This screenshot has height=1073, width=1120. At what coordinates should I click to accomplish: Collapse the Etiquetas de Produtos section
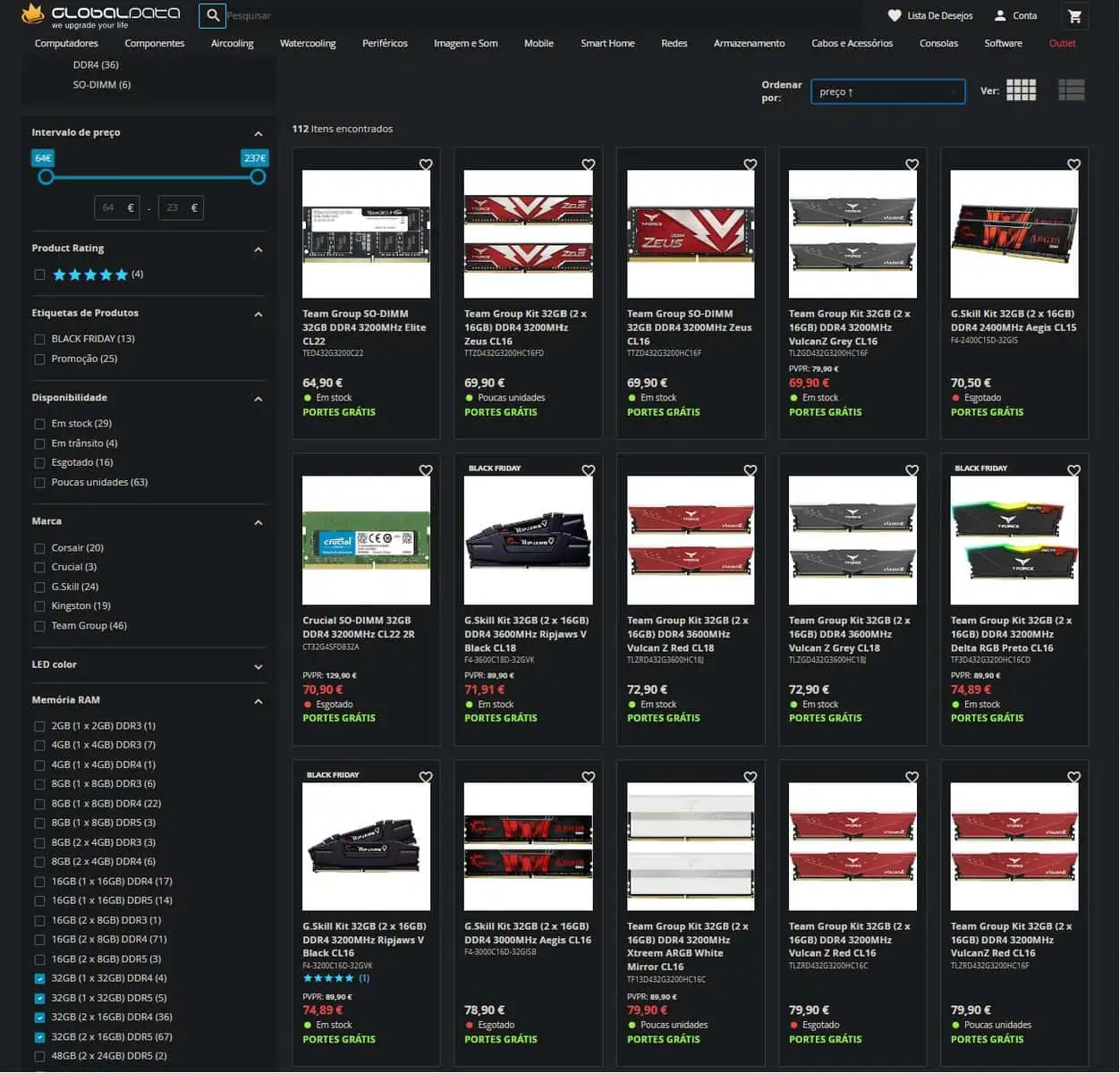(259, 314)
